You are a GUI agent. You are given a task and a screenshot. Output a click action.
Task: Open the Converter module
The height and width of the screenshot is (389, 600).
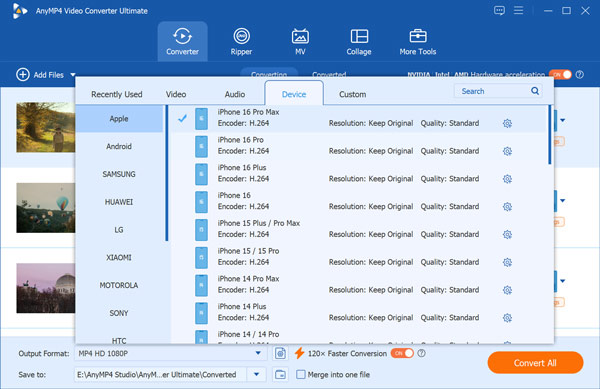pos(183,41)
